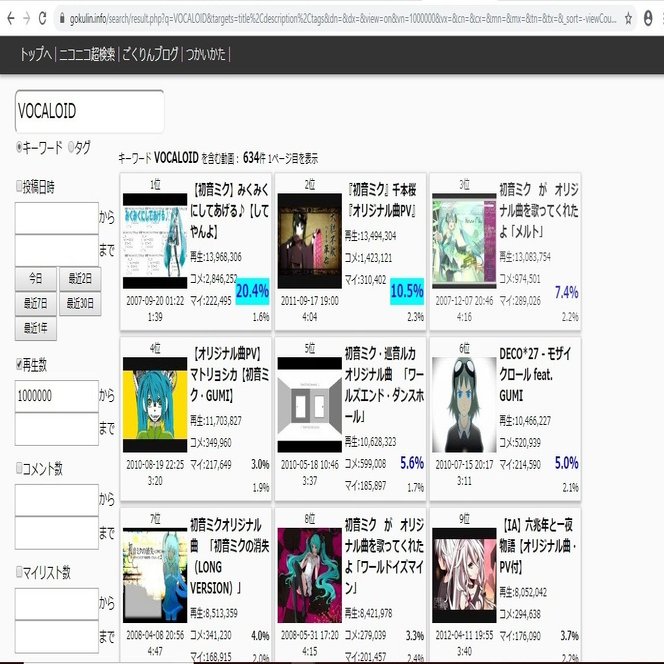Viewport: 664px width, 664px height.
Task: Open title link ending in 「メルト」
Action: coord(539,210)
